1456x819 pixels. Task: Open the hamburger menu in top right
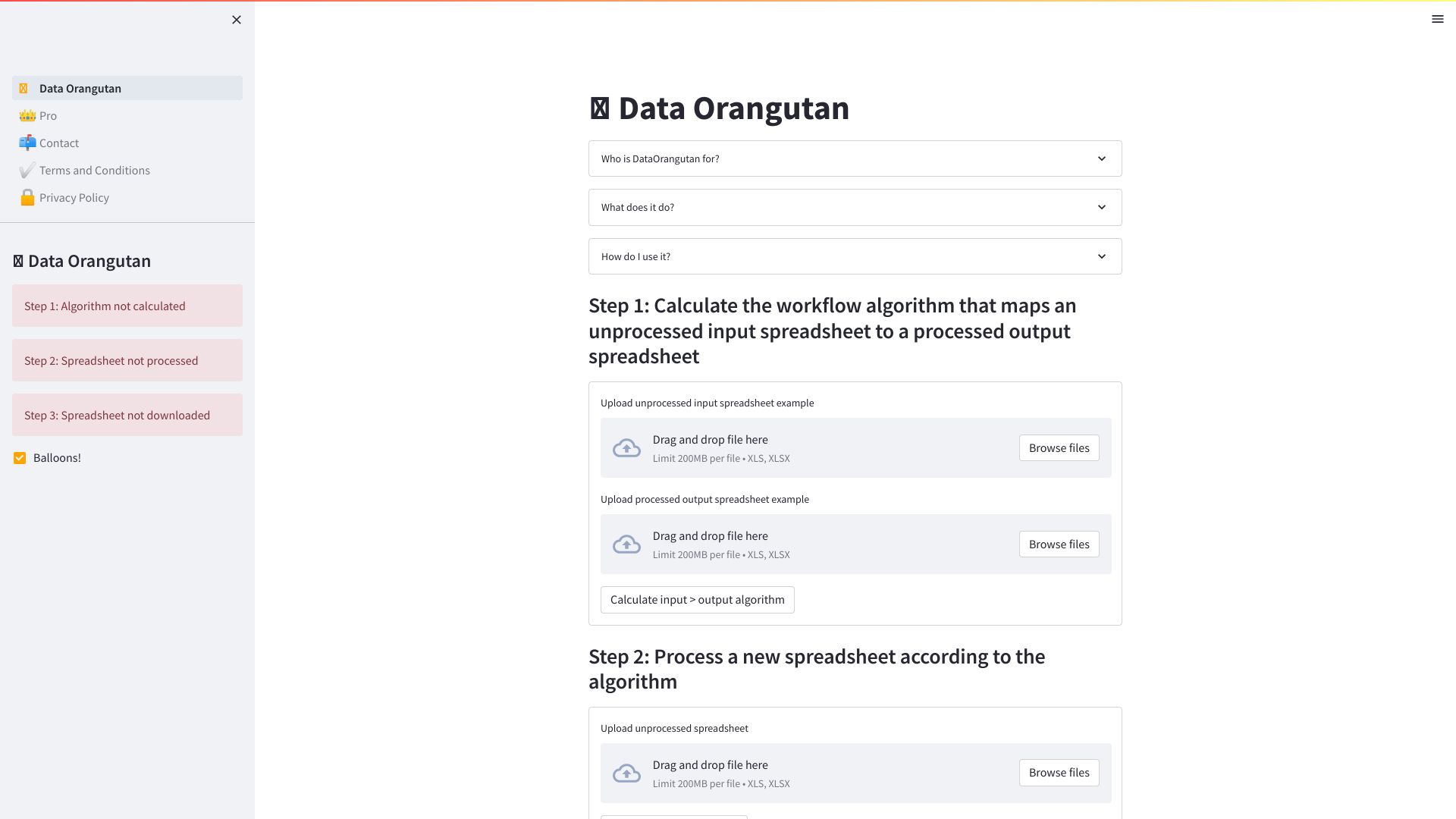pos(1437,19)
